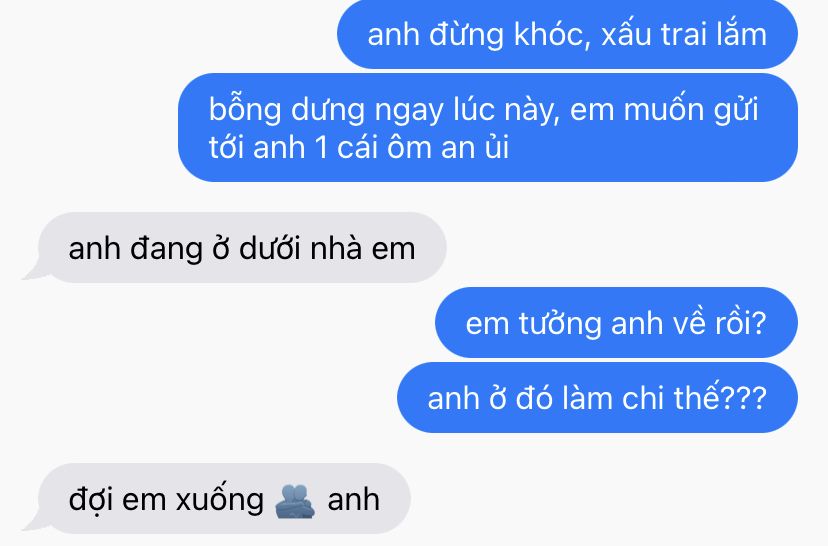Viewport: 828px width, 546px height.
Task: Click the 'đợi em xuống' gray message bubble
Action: pos(224,499)
